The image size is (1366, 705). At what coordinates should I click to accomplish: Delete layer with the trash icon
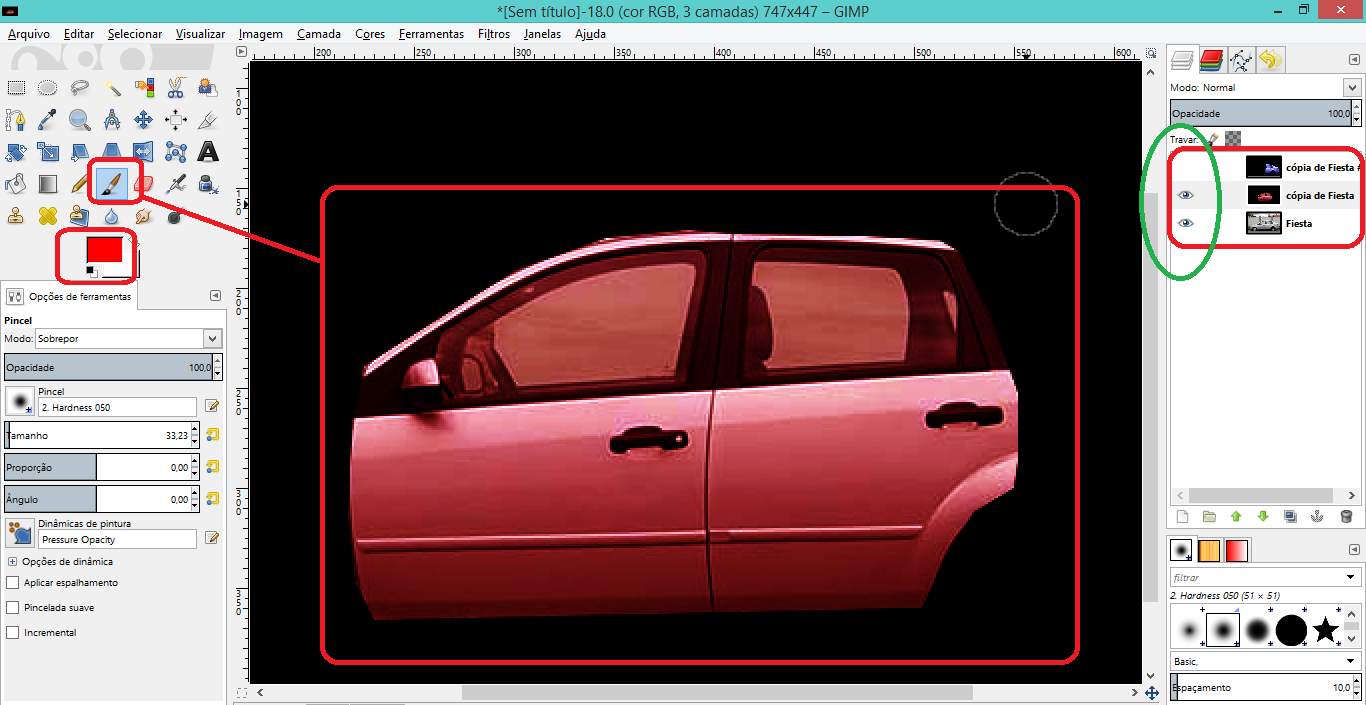[1346, 517]
